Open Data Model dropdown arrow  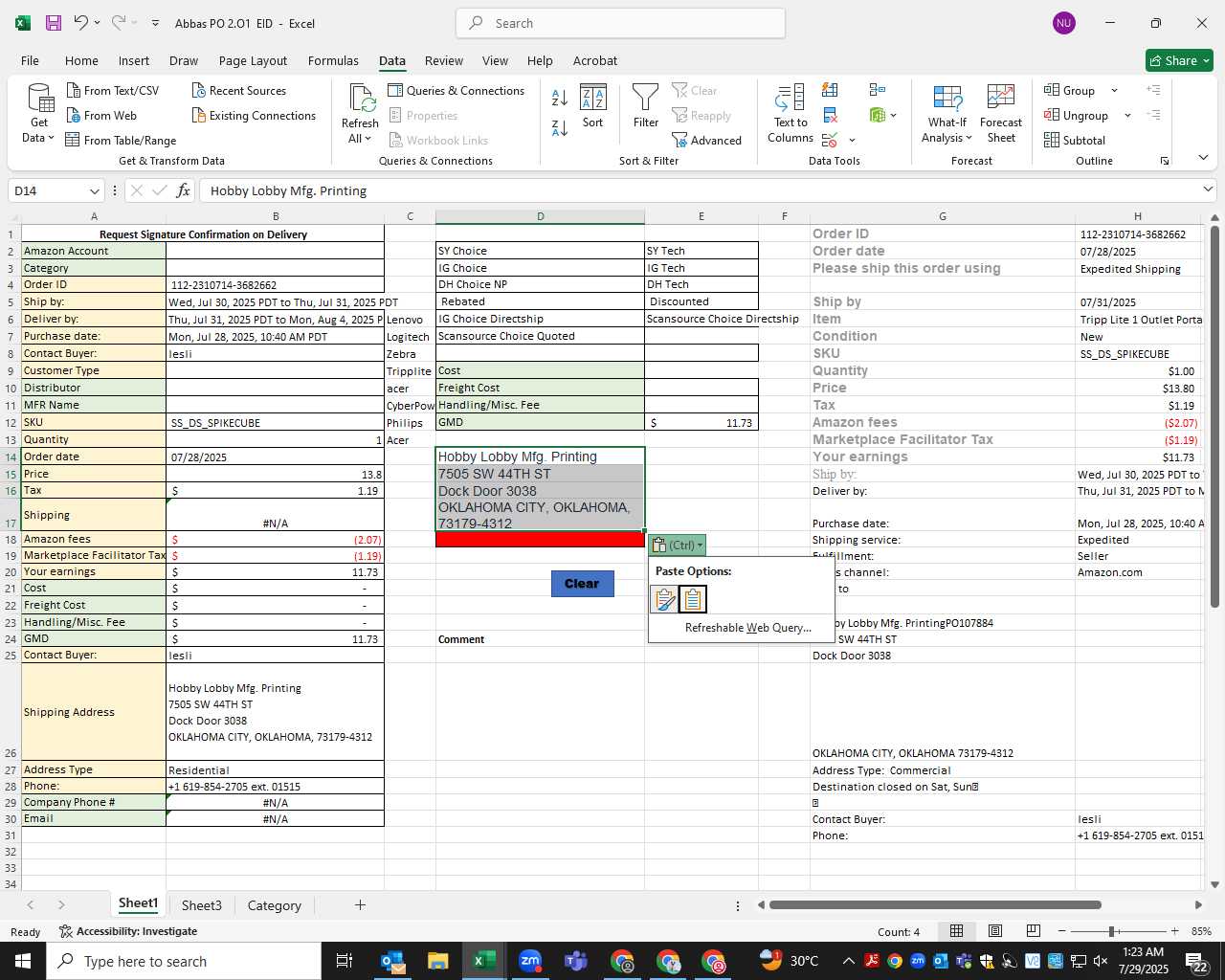click(894, 115)
